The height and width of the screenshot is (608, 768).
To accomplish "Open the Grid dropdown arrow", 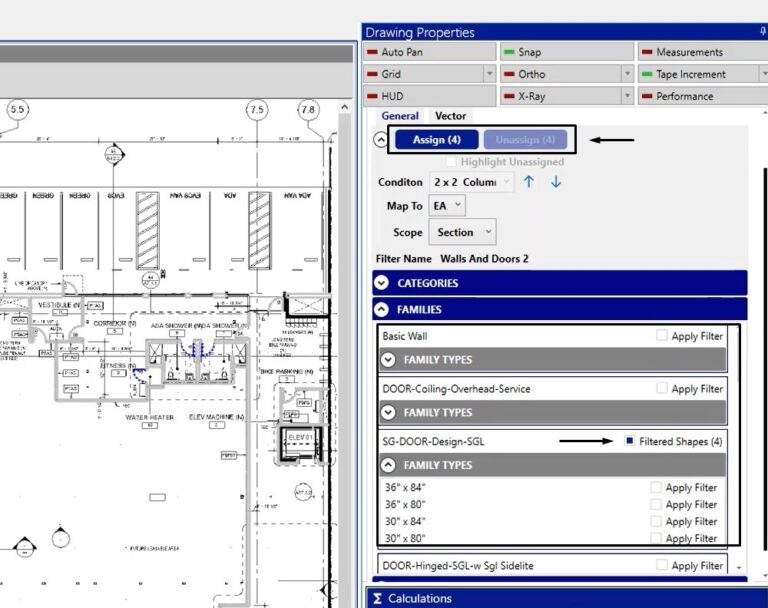I will (489, 74).
